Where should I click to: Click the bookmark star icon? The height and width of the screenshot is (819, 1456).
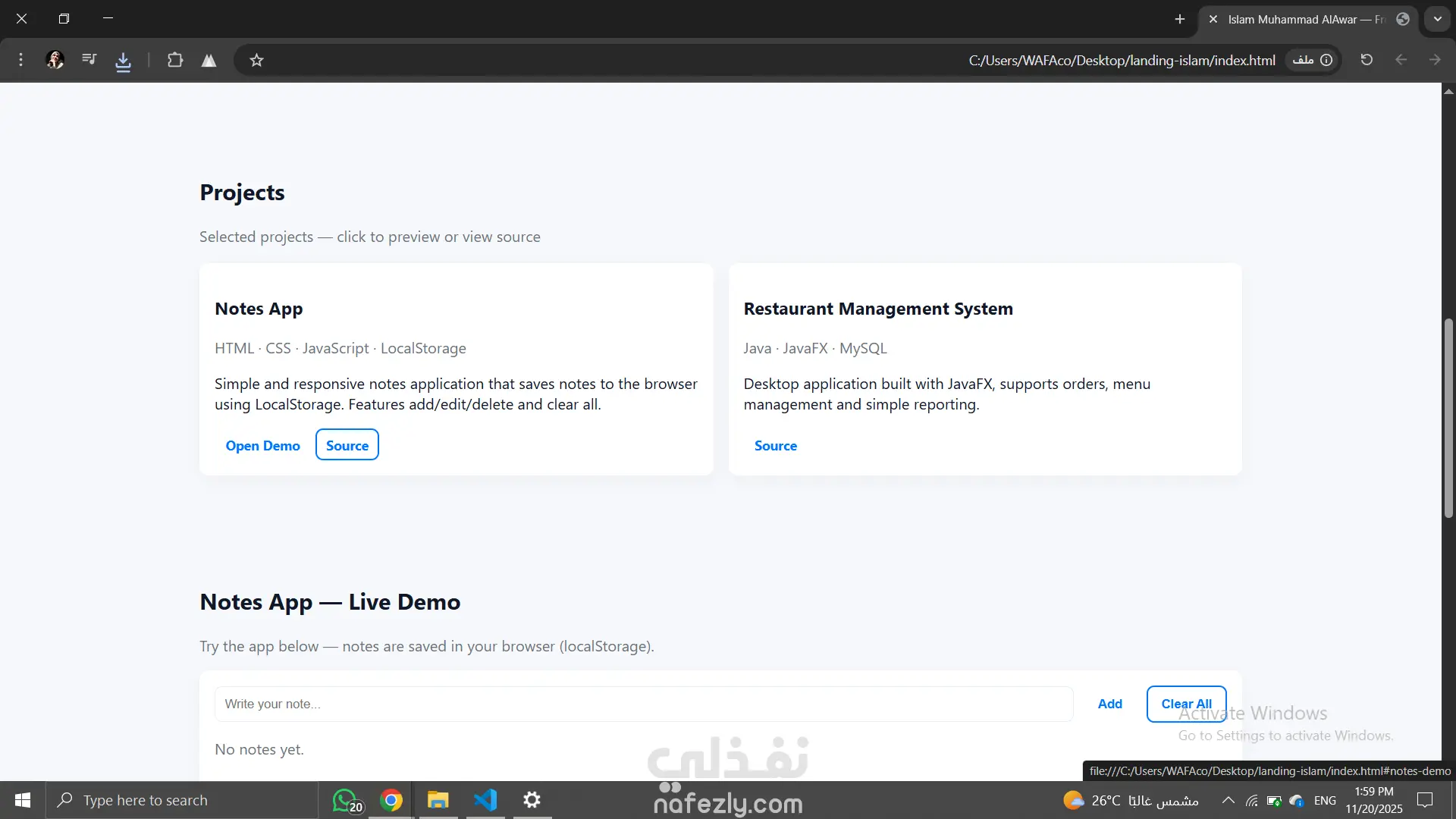[256, 60]
